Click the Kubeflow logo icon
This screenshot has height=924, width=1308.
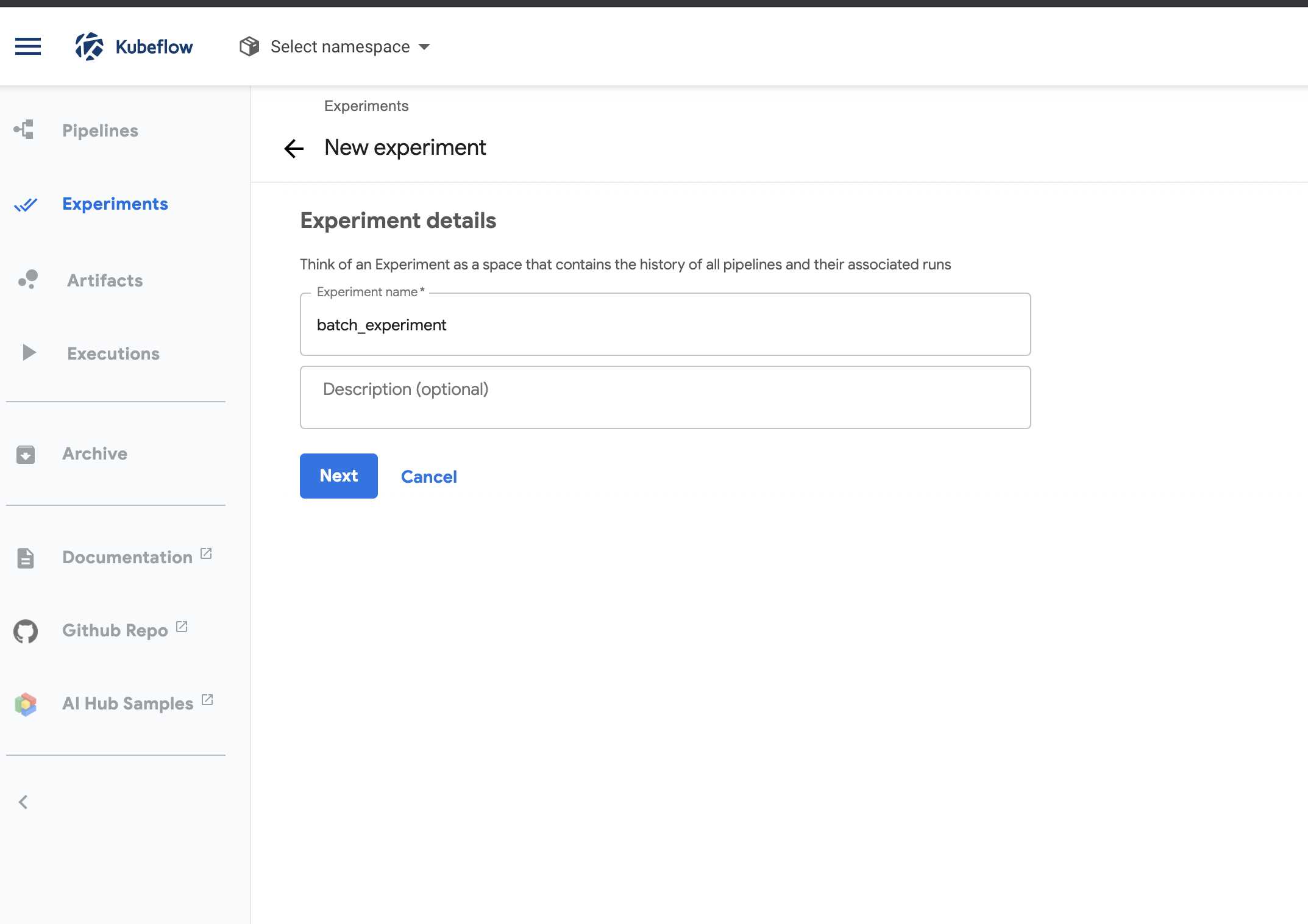(90, 46)
